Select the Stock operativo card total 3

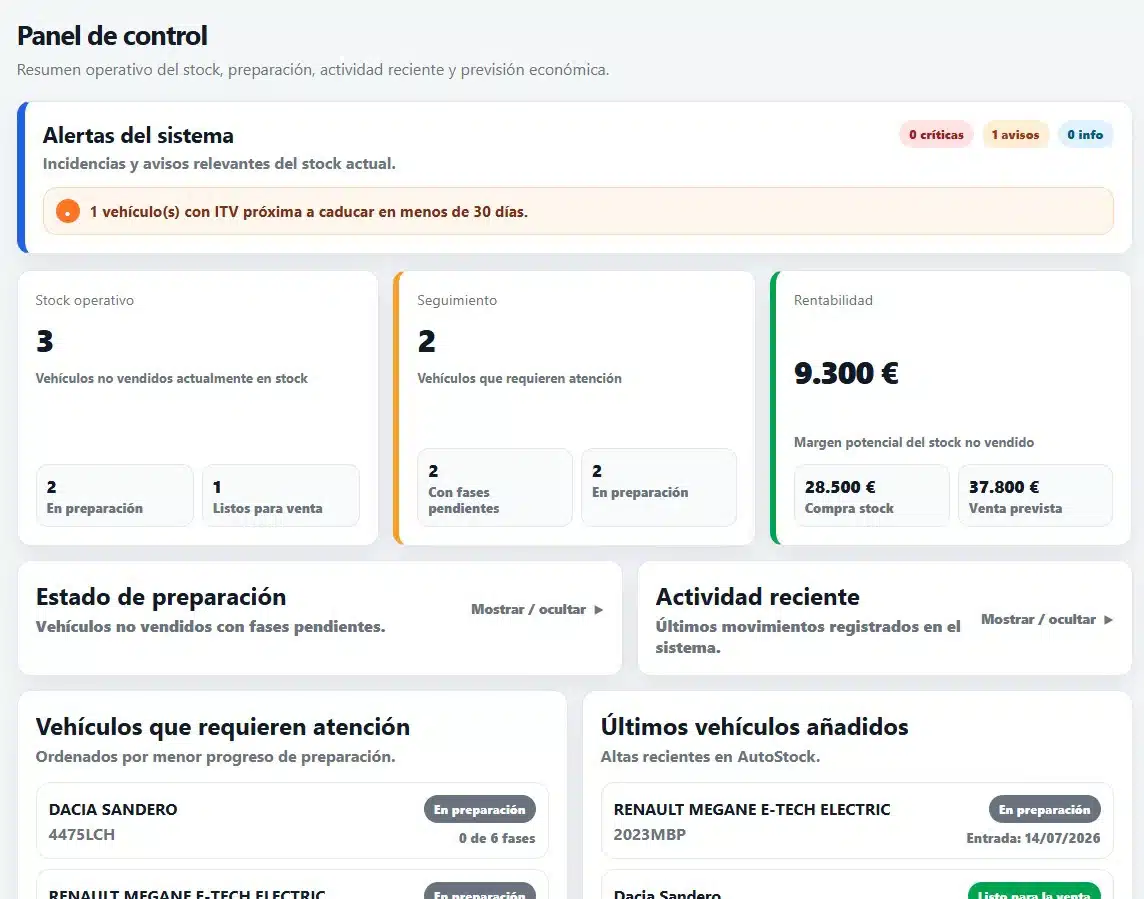45,342
